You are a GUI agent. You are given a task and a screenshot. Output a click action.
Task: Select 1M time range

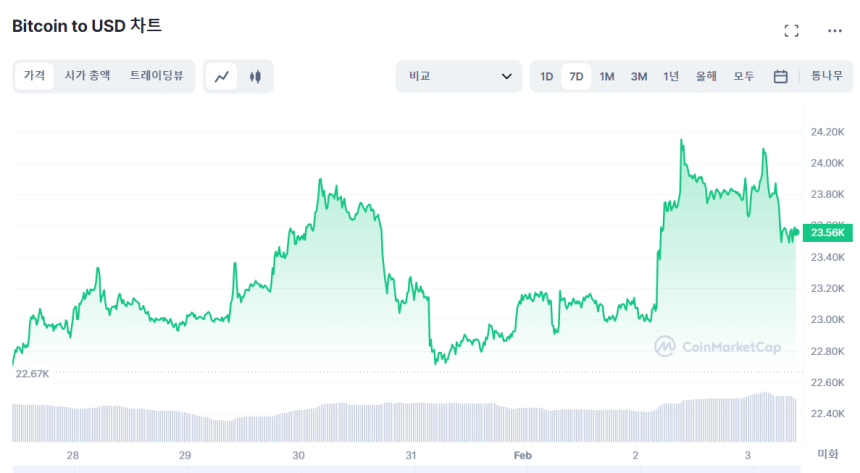point(607,76)
